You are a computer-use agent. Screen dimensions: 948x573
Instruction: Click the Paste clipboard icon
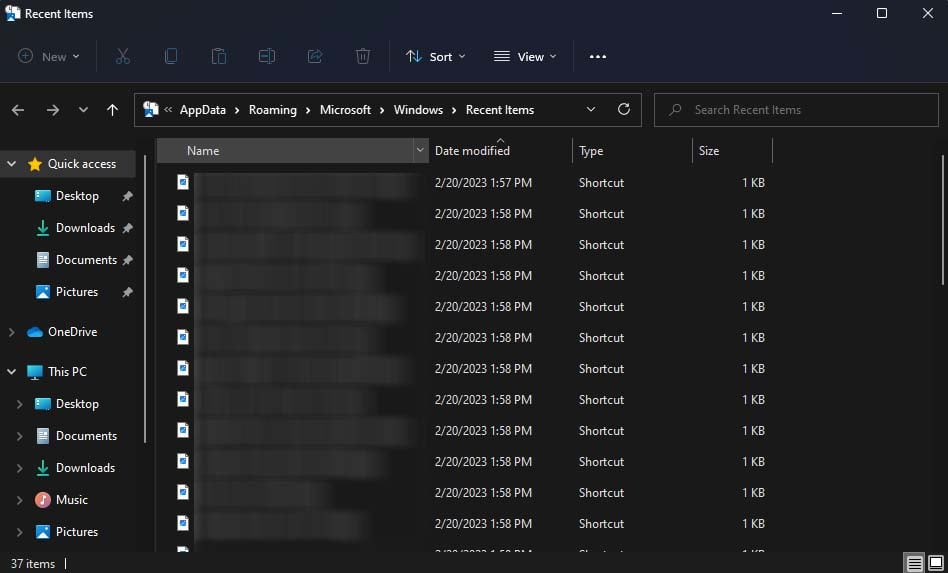coord(219,57)
